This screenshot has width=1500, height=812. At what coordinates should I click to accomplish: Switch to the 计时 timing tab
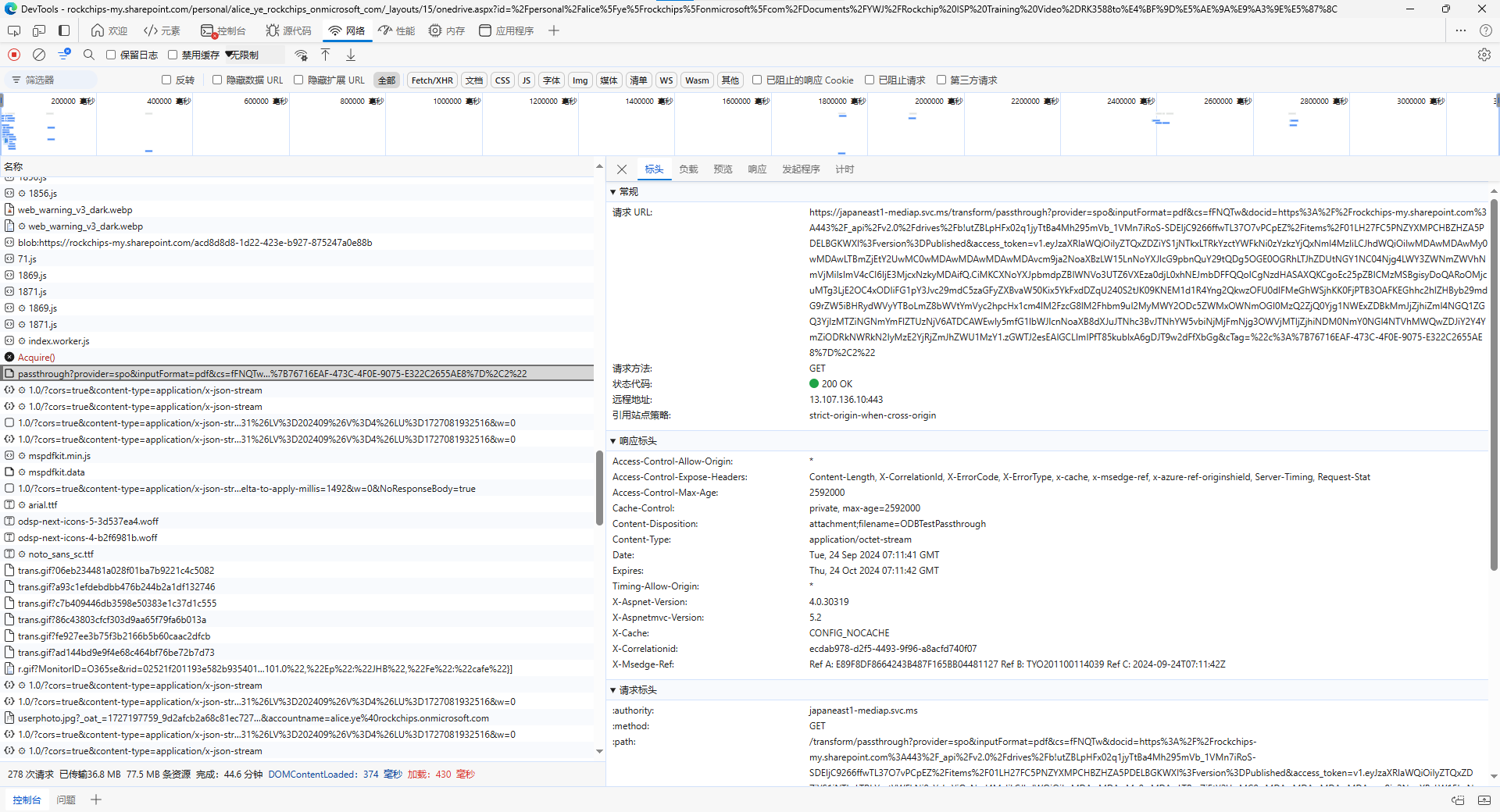tap(845, 169)
